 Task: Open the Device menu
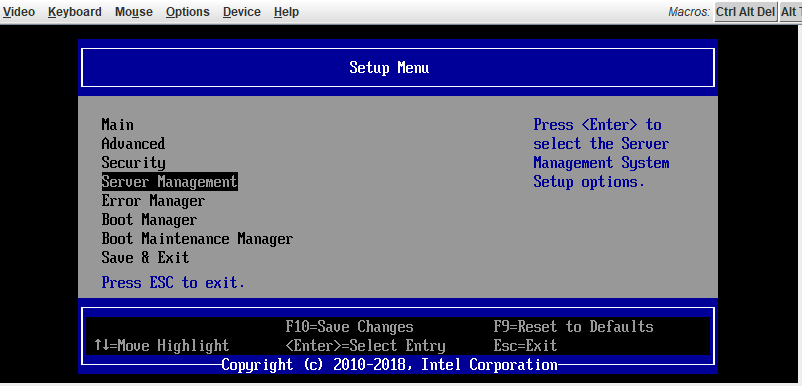point(241,12)
